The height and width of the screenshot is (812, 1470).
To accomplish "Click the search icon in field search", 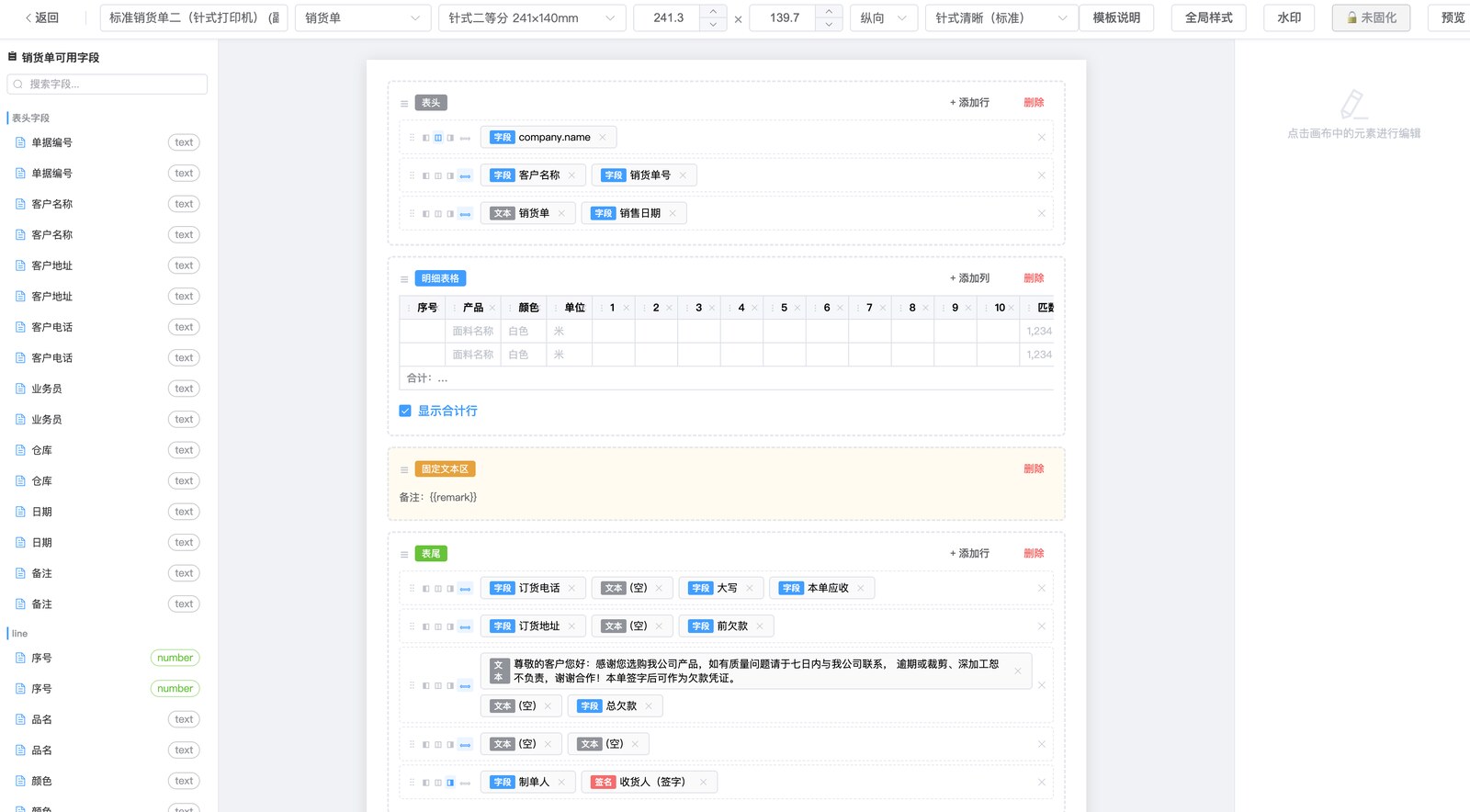I will click(17, 85).
